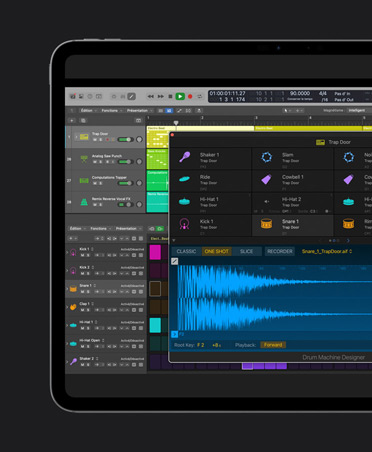Record-enable the Trap Door track

click(x=107, y=140)
